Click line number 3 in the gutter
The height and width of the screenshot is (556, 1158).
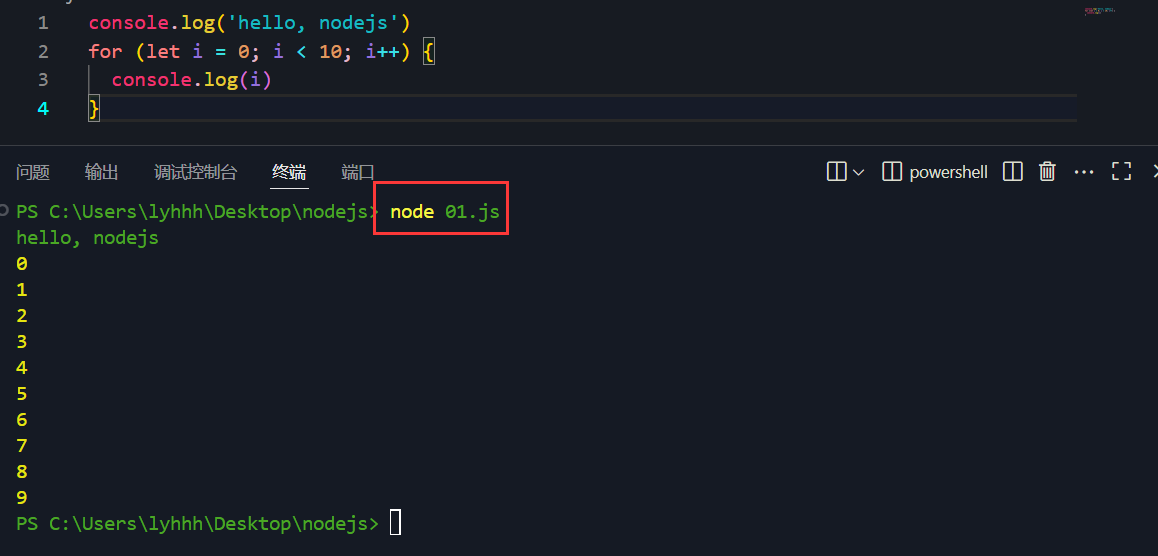(x=43, y=80)
